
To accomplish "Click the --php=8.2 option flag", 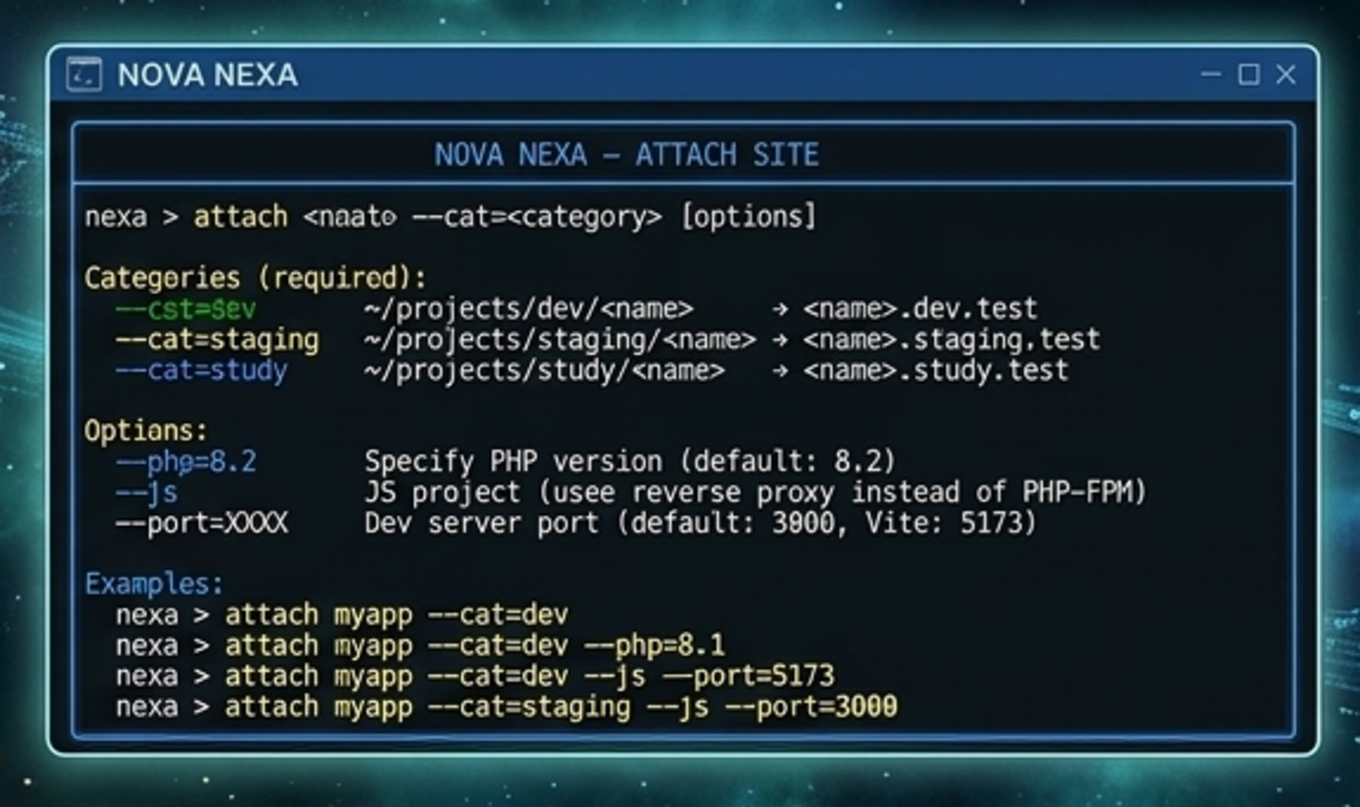I will [186, 462].
